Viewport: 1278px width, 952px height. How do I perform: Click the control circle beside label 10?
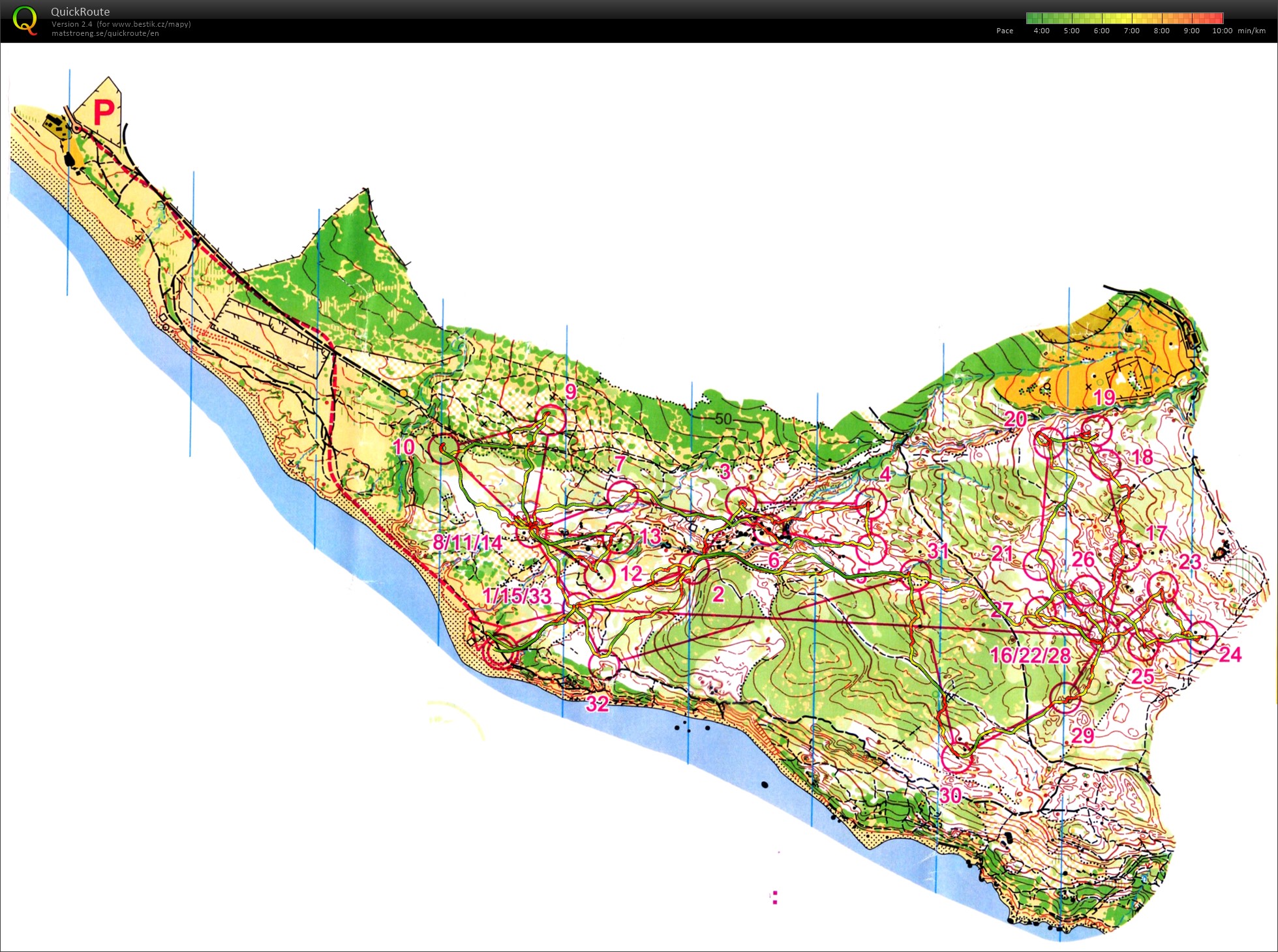(x=443, y=449)
